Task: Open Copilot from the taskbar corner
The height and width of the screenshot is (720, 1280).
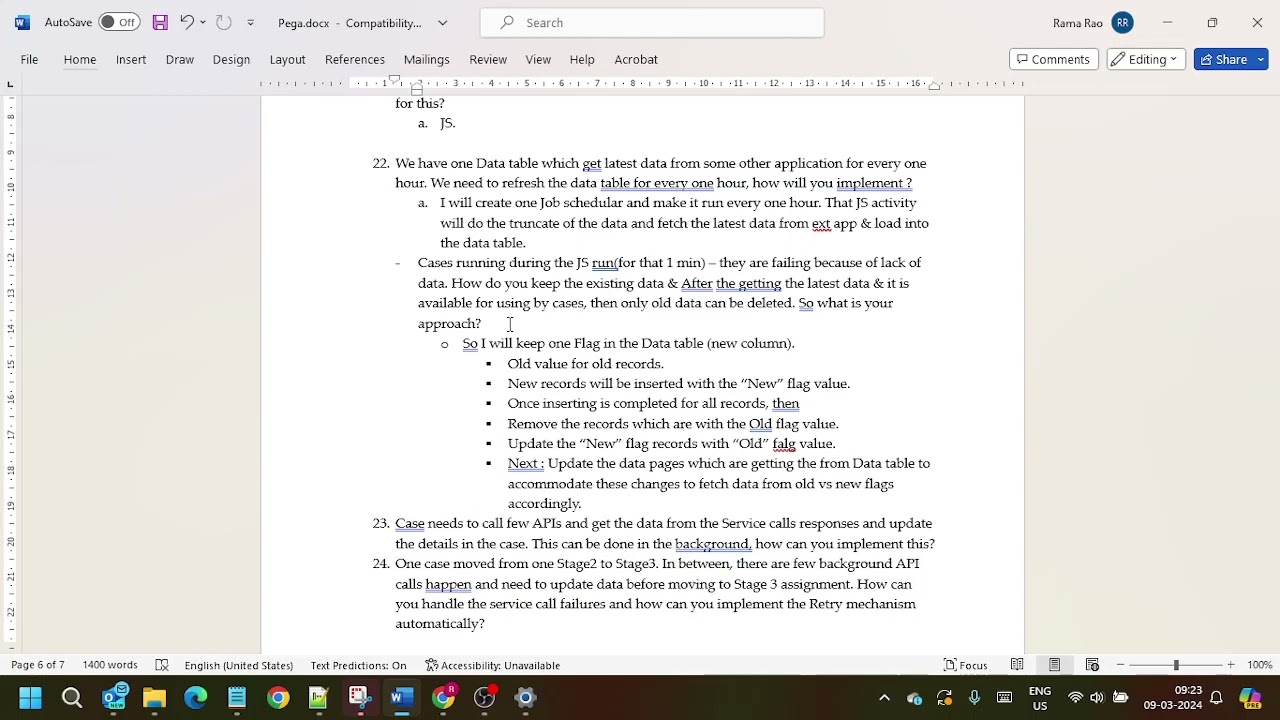Action: (1250, 698)
